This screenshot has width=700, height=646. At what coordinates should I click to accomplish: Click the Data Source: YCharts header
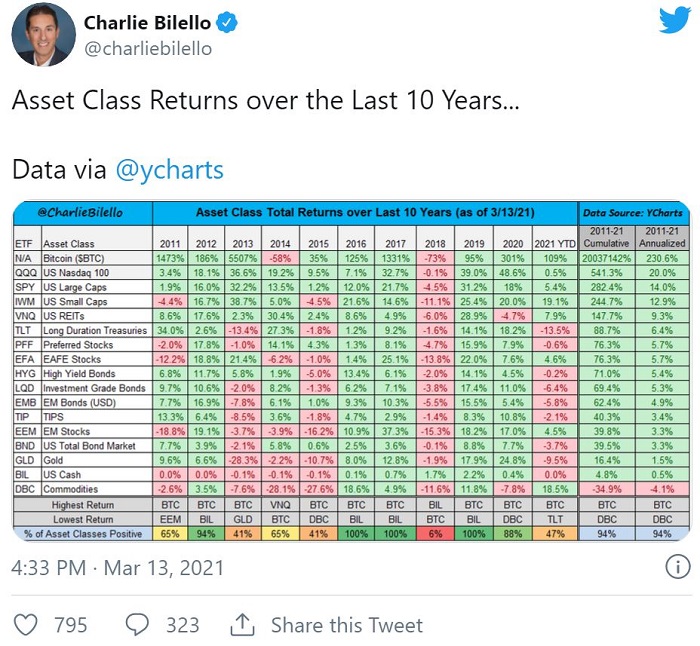(x=636, y=211)
